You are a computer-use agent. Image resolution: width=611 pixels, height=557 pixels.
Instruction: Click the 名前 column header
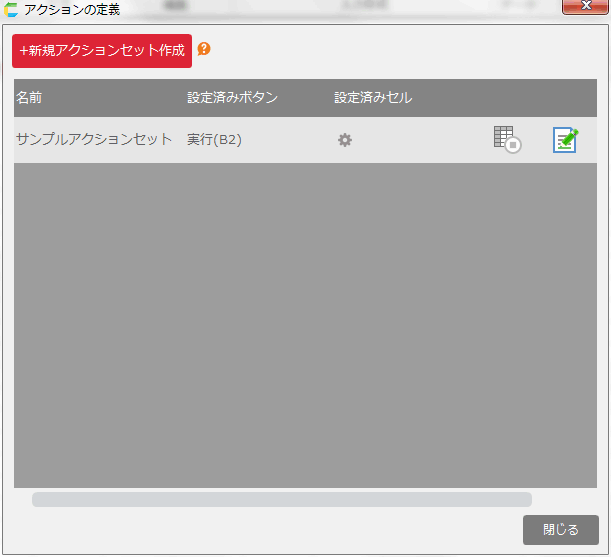coord(29,97)
